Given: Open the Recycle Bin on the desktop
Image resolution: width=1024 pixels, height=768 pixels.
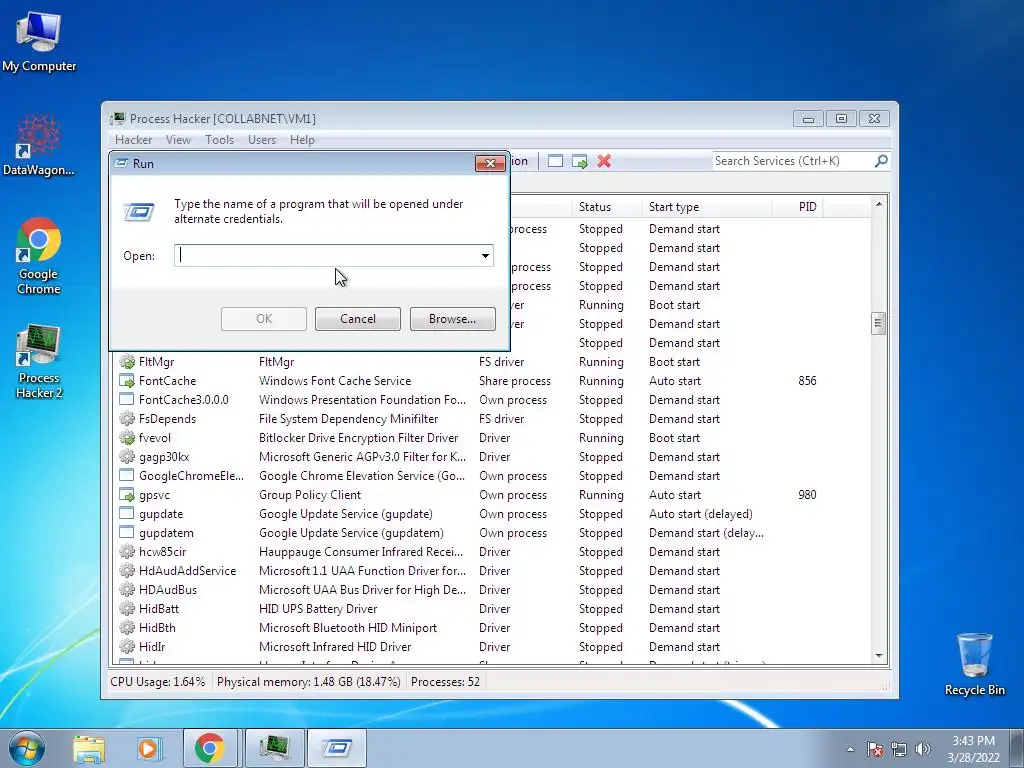Looking at the screenshot, I should 974,664.
